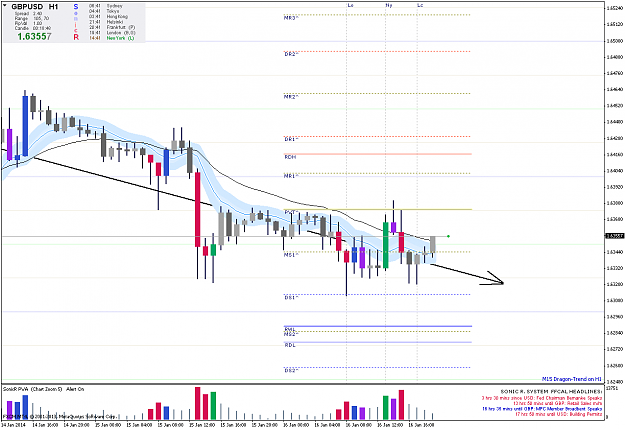
Task: Open the MPC Member Broadbent Speaks headline
Action: [x=542, y=409]
